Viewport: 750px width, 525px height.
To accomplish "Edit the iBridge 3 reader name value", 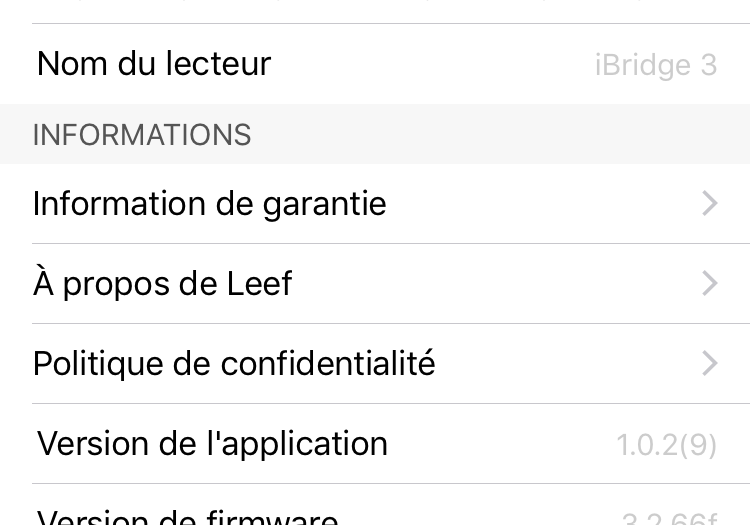I will coord(655,65).
